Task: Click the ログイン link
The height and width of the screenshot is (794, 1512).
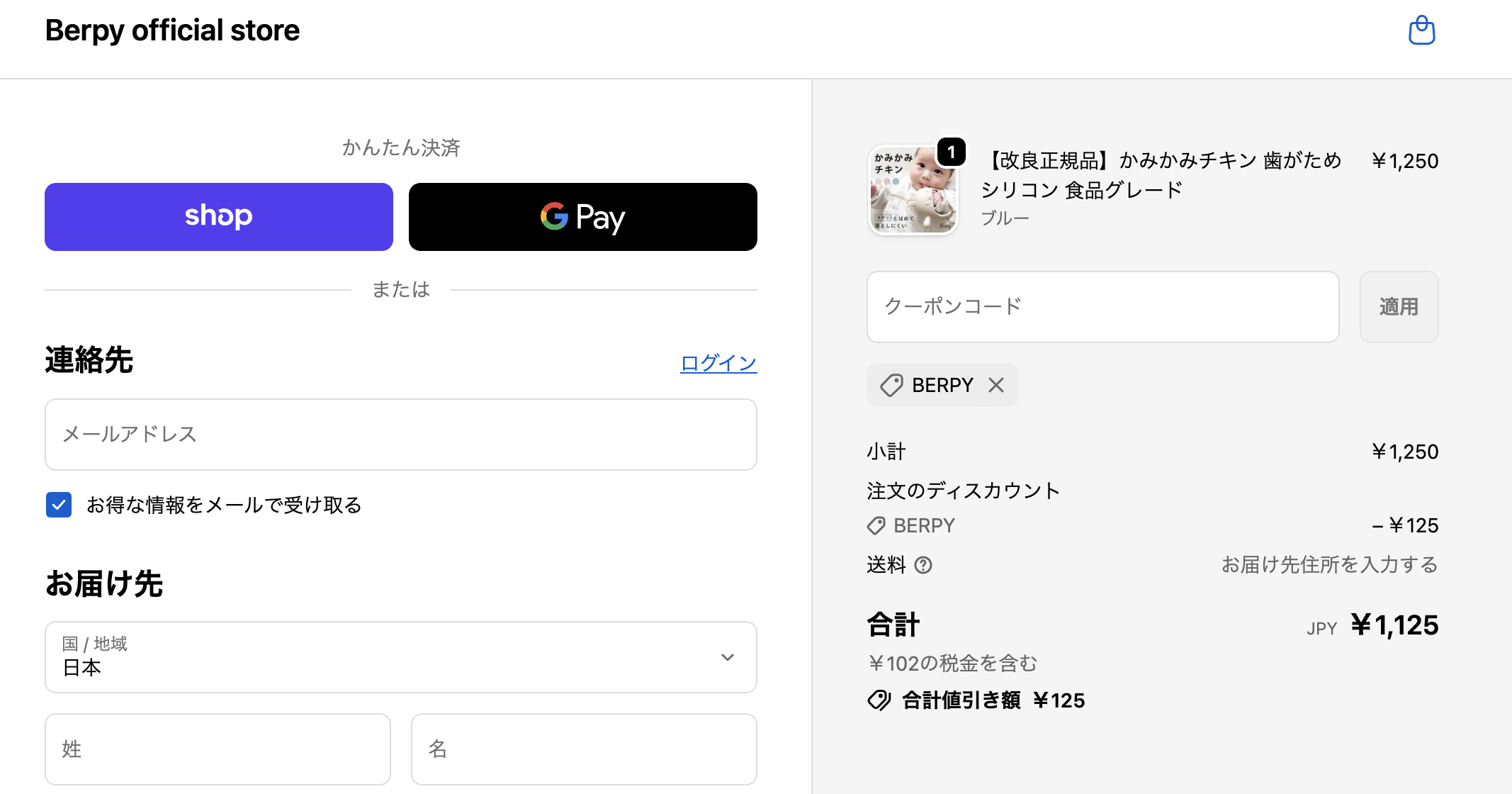Action: [718, 363]
